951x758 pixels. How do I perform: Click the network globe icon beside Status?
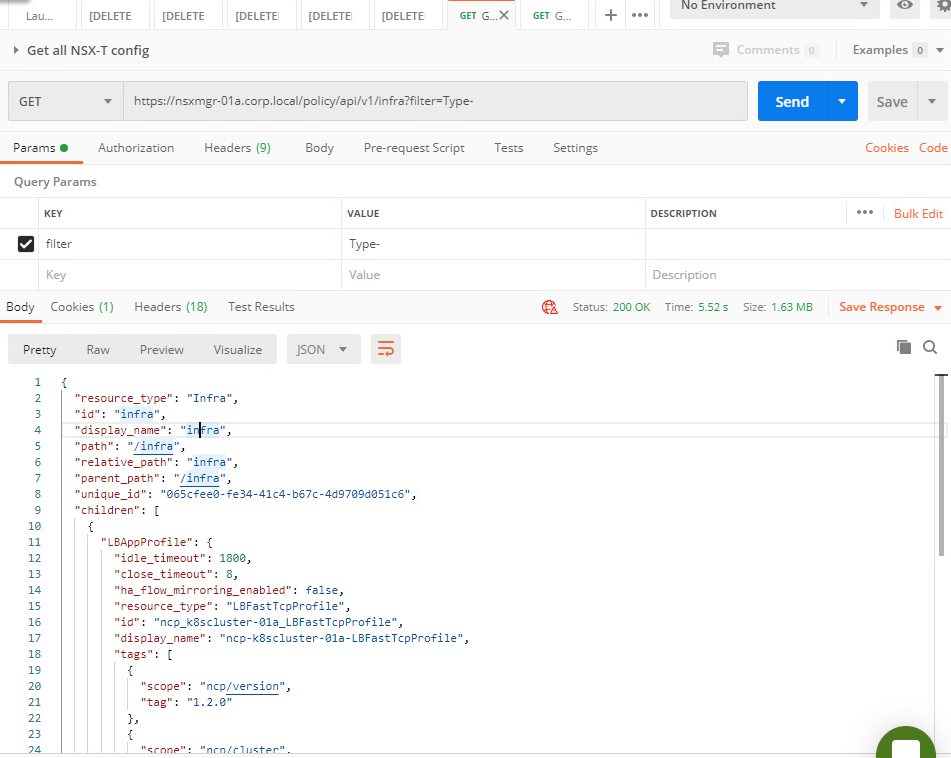pos(549,307)
